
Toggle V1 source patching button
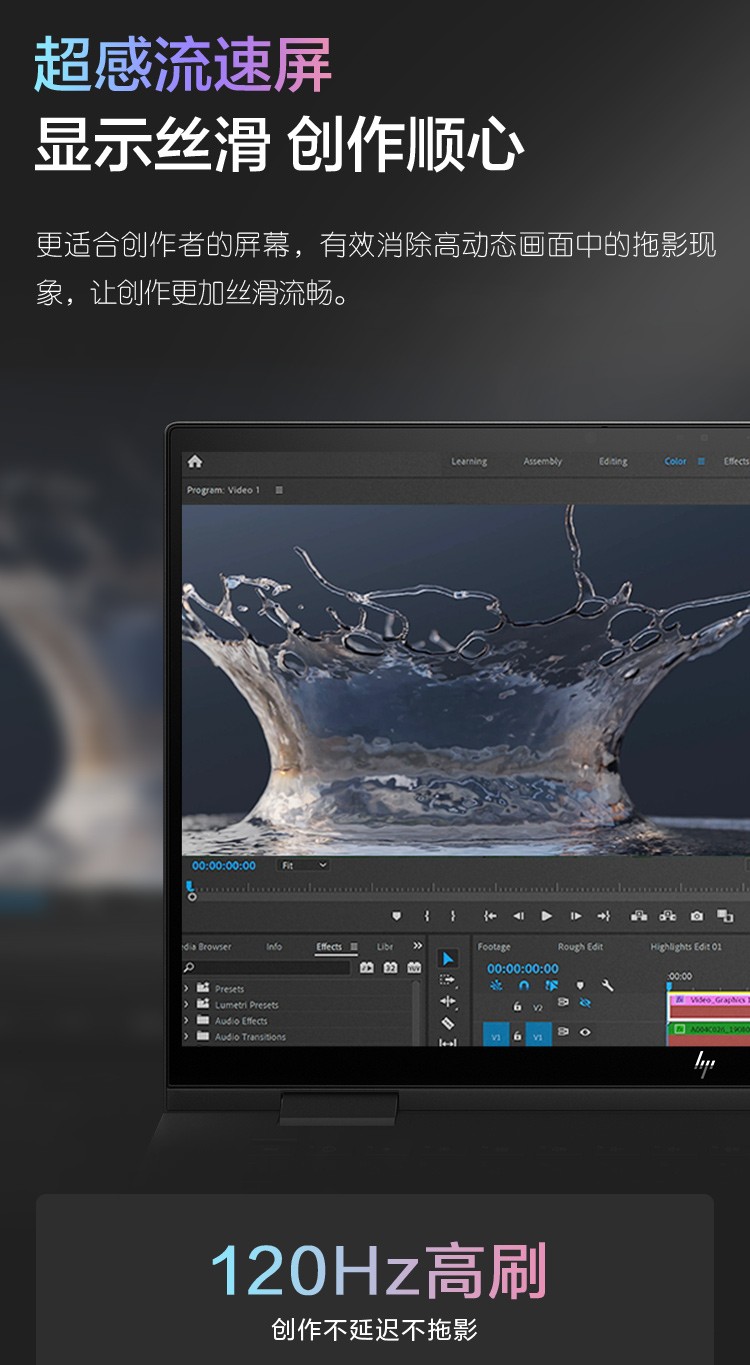tap(496, 1036)
